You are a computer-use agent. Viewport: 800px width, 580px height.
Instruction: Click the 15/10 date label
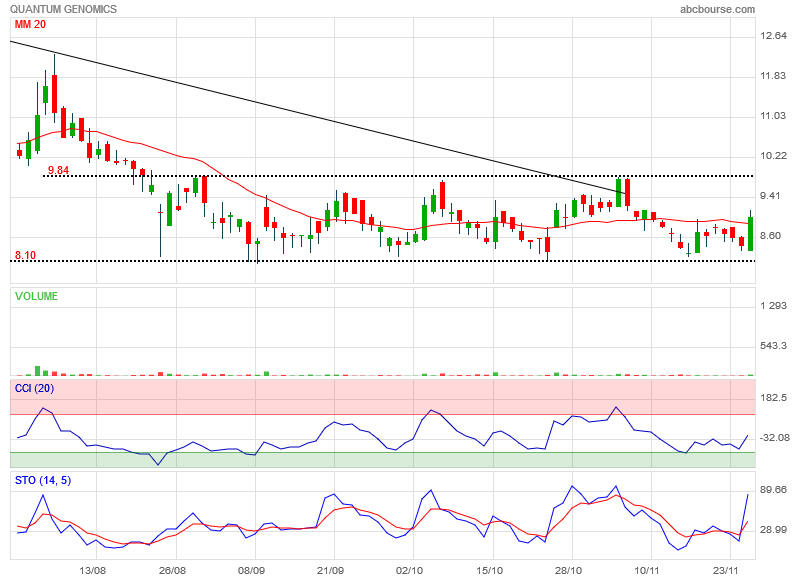(x=490, y=570)
